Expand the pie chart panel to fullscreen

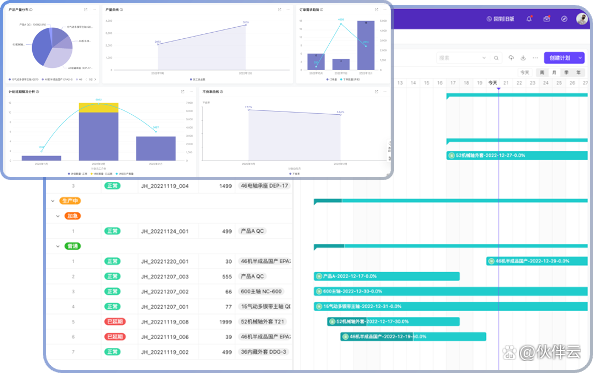(x=85, y=9)
